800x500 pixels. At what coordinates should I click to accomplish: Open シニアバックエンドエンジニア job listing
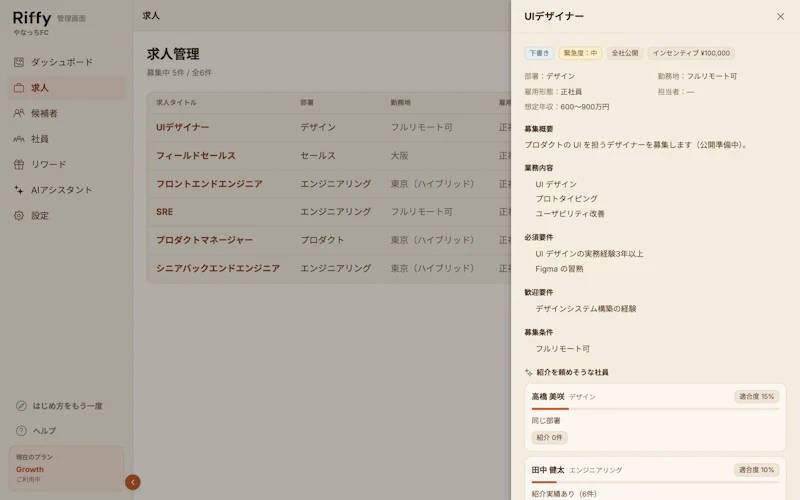pyautogui.click(x=218, y=268)
